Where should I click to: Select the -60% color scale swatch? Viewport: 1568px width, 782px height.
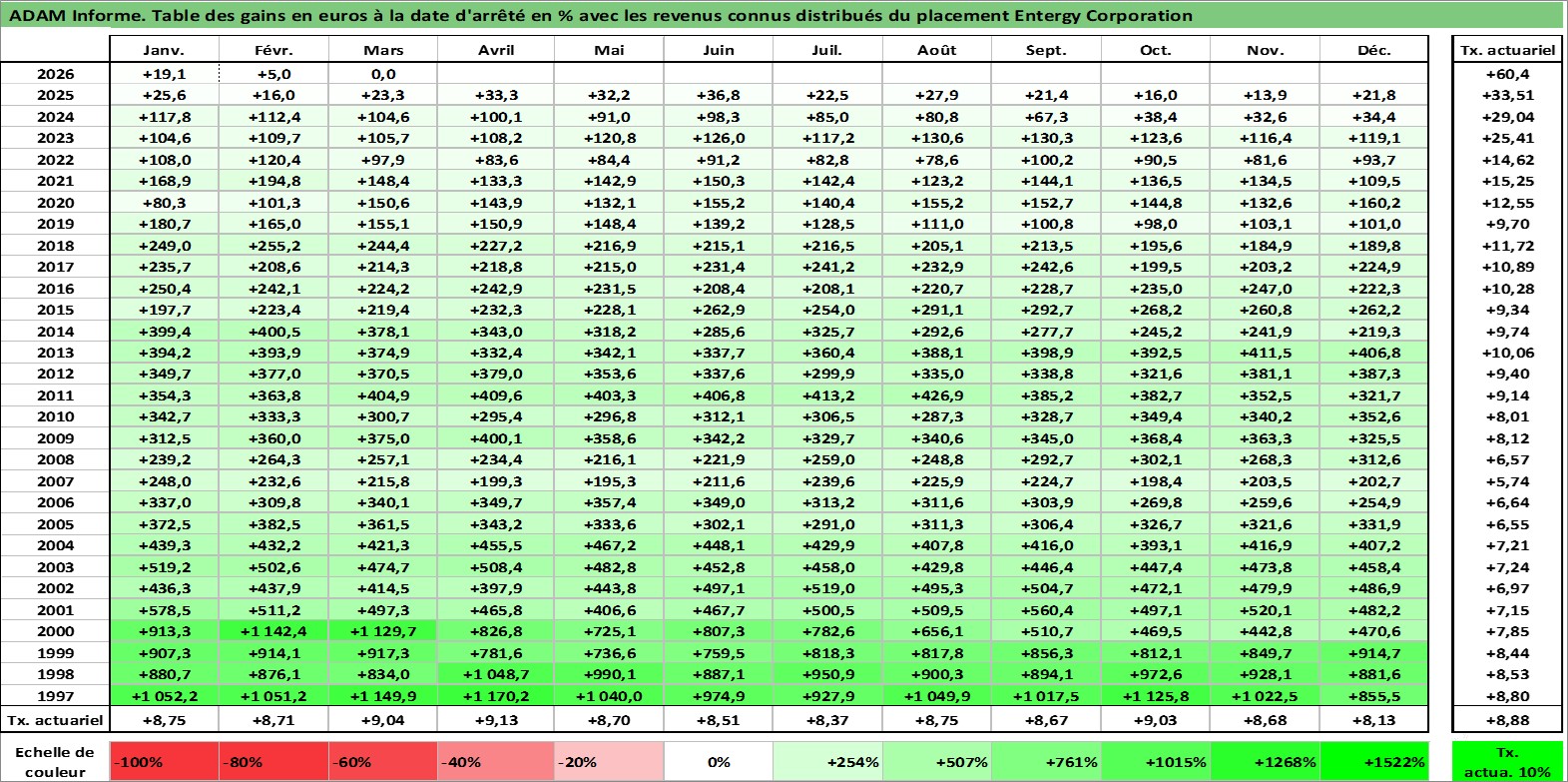383,761
